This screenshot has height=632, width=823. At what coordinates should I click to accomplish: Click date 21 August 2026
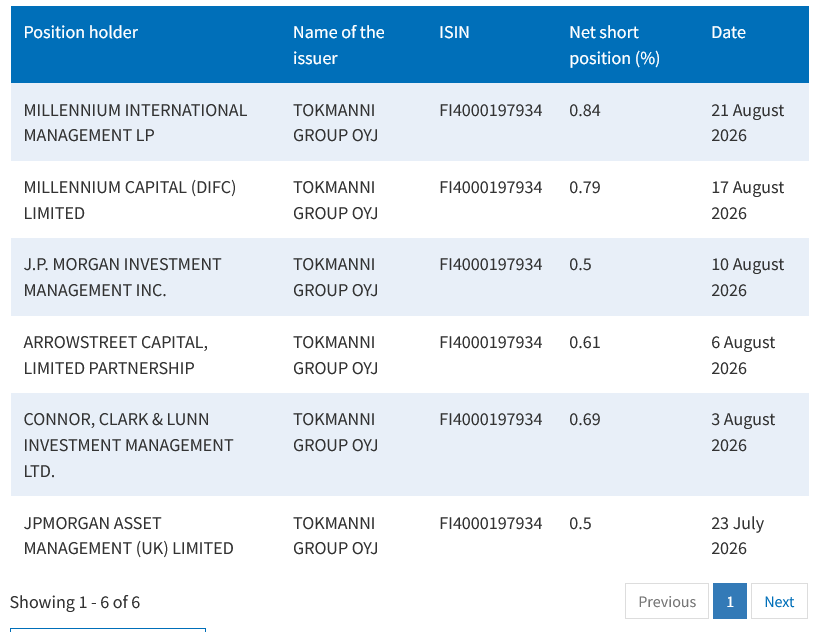click(x=747, y=123)
